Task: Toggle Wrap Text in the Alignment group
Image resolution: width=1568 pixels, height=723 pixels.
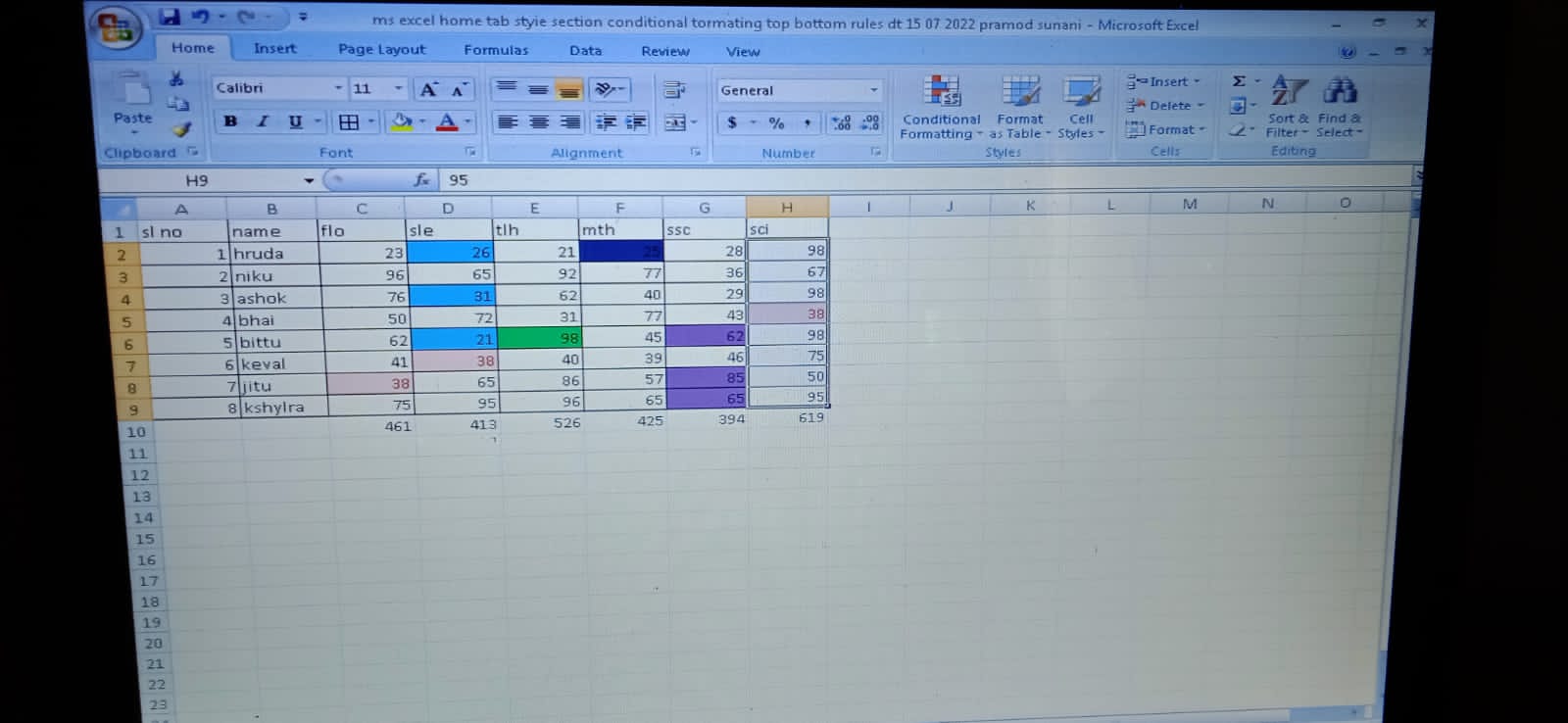Action: pyautogui.click(x=674, y=90)
